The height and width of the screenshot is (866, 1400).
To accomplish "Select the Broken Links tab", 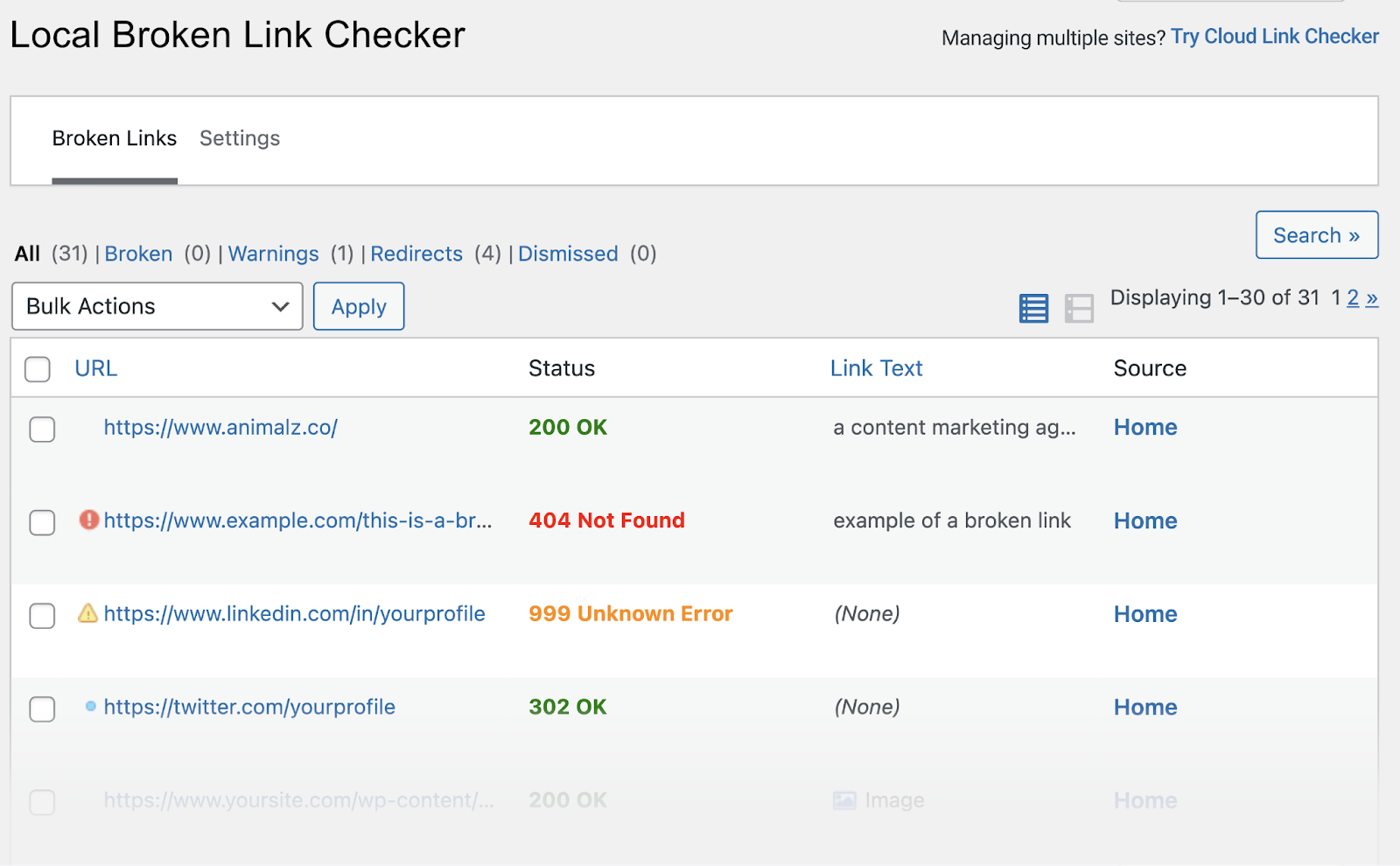I will [x=114, y=138].
